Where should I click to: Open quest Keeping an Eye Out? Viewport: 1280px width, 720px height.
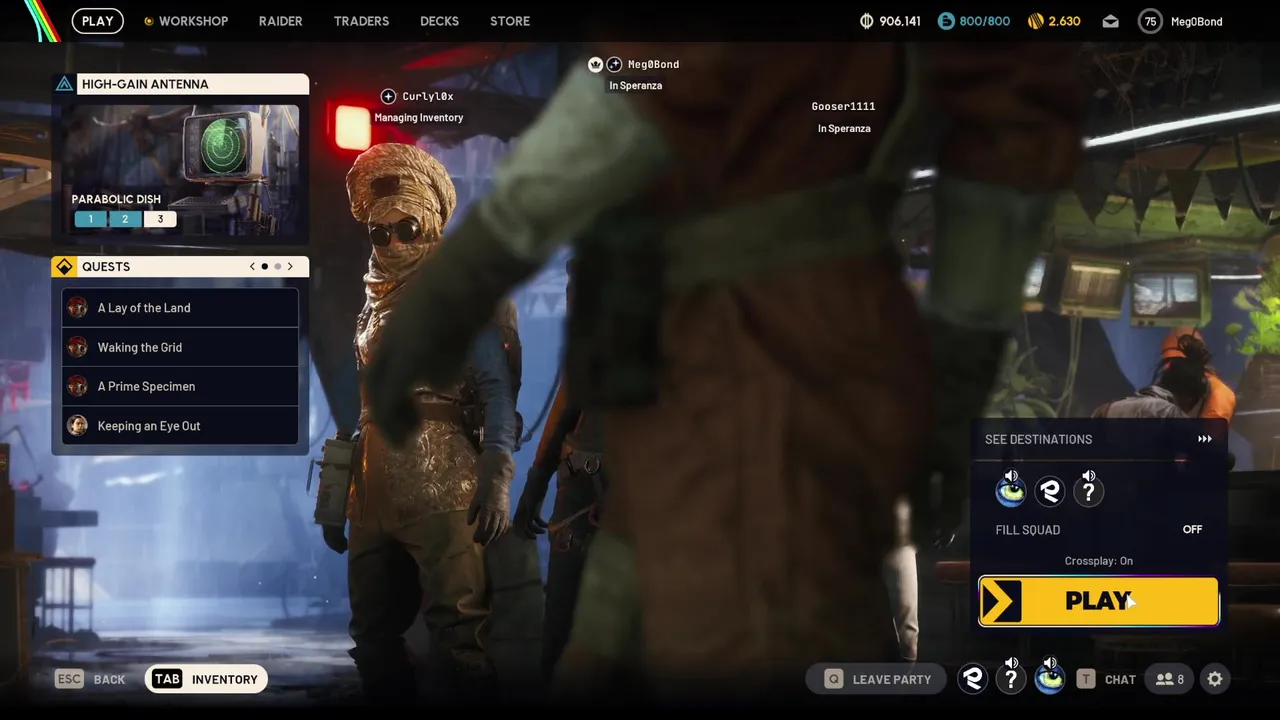click(180, 426)
